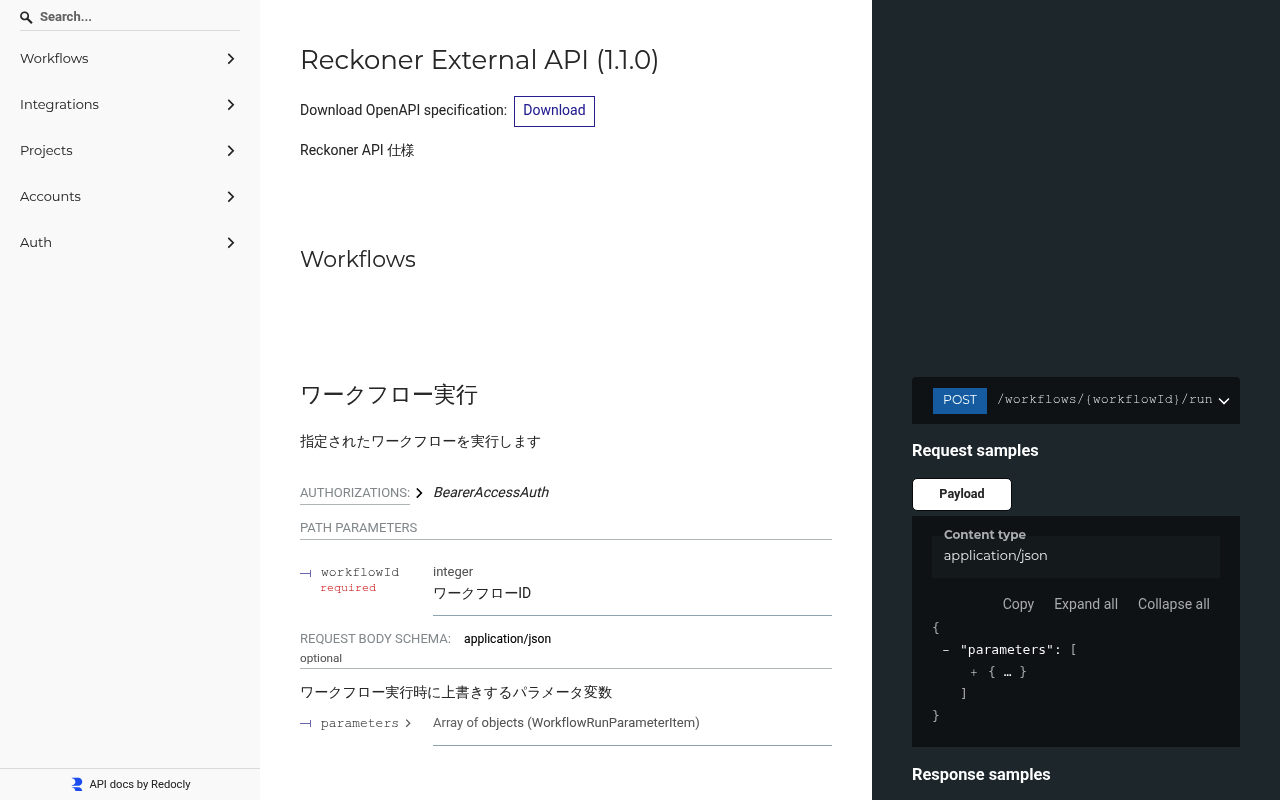1280x800 pixels.
Task: Open the Content type application/json selector
Action: point(1076,556)
